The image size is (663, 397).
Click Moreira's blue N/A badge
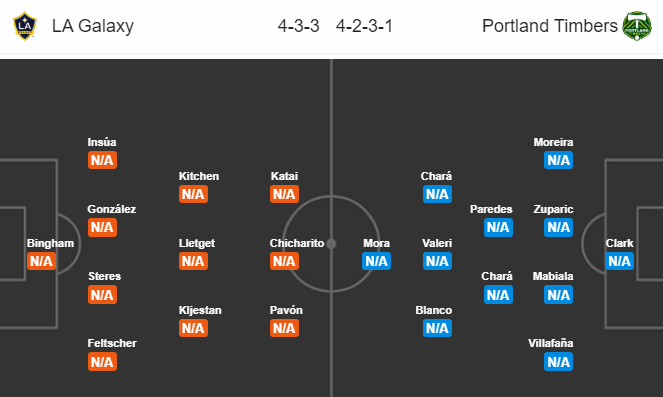[x=559, y=160]
